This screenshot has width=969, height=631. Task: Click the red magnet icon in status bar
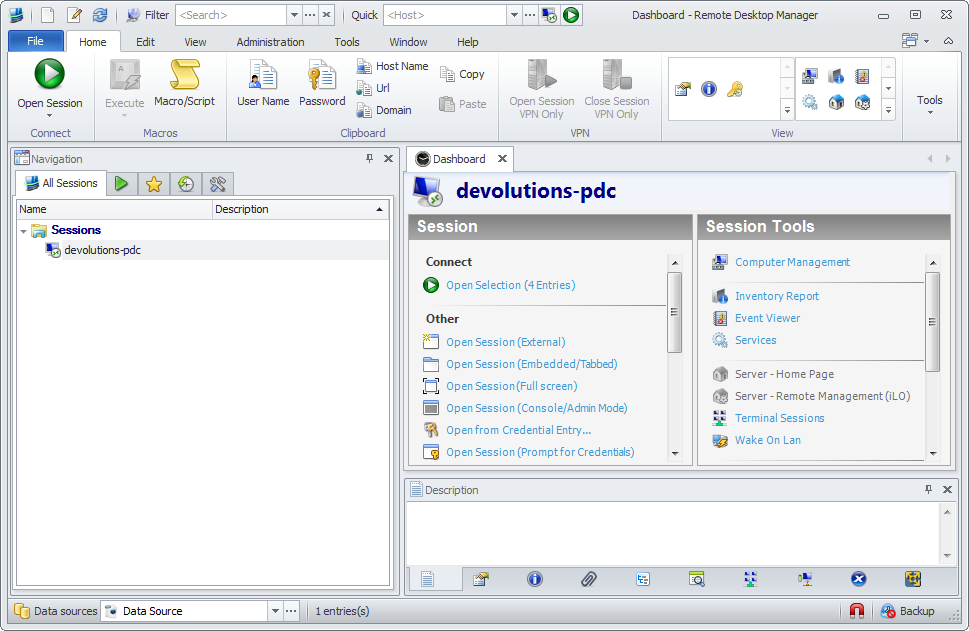857,611
